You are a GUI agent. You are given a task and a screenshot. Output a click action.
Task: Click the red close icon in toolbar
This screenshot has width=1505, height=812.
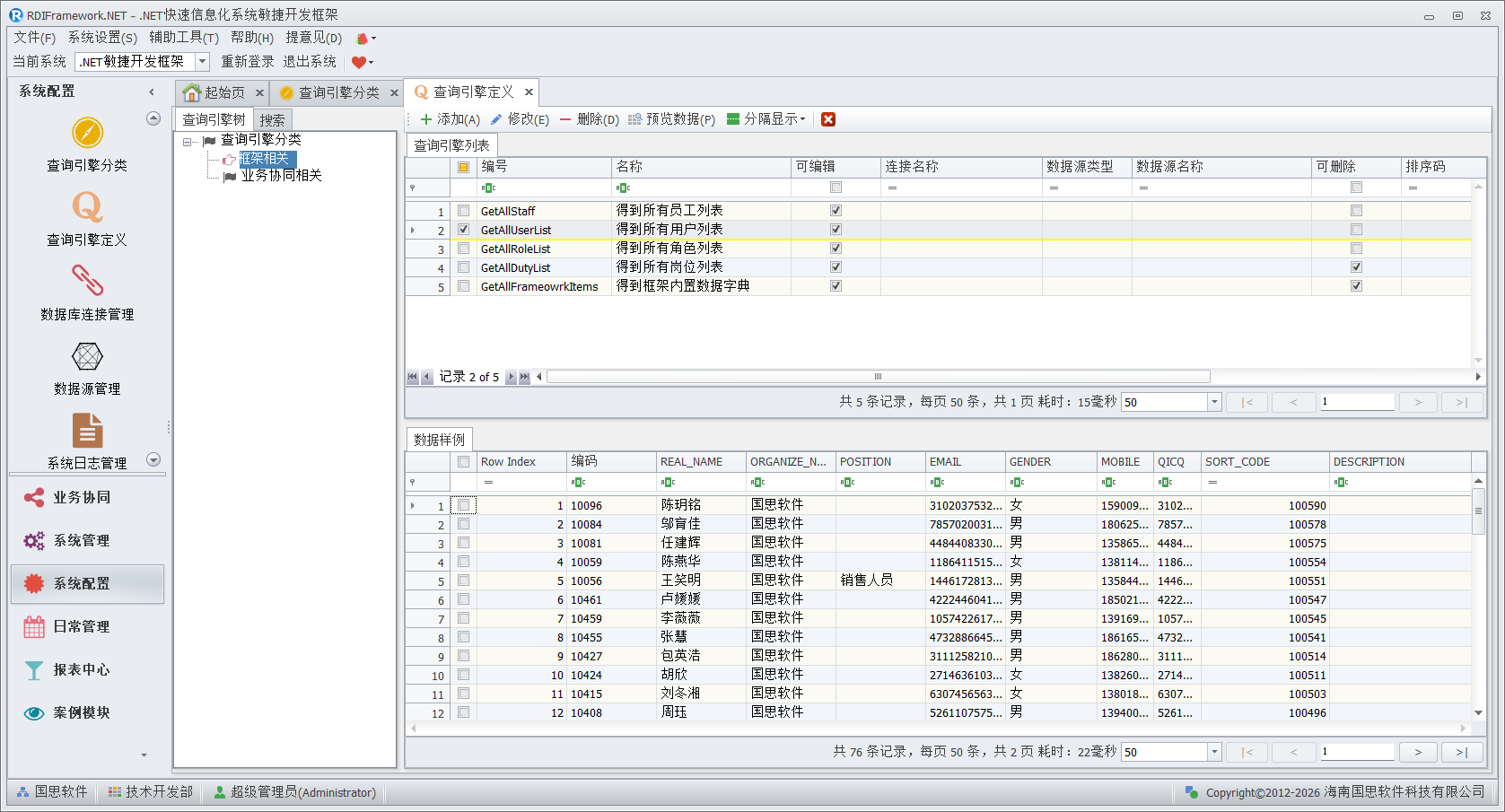pyautogui.click(x=828, y=119)
